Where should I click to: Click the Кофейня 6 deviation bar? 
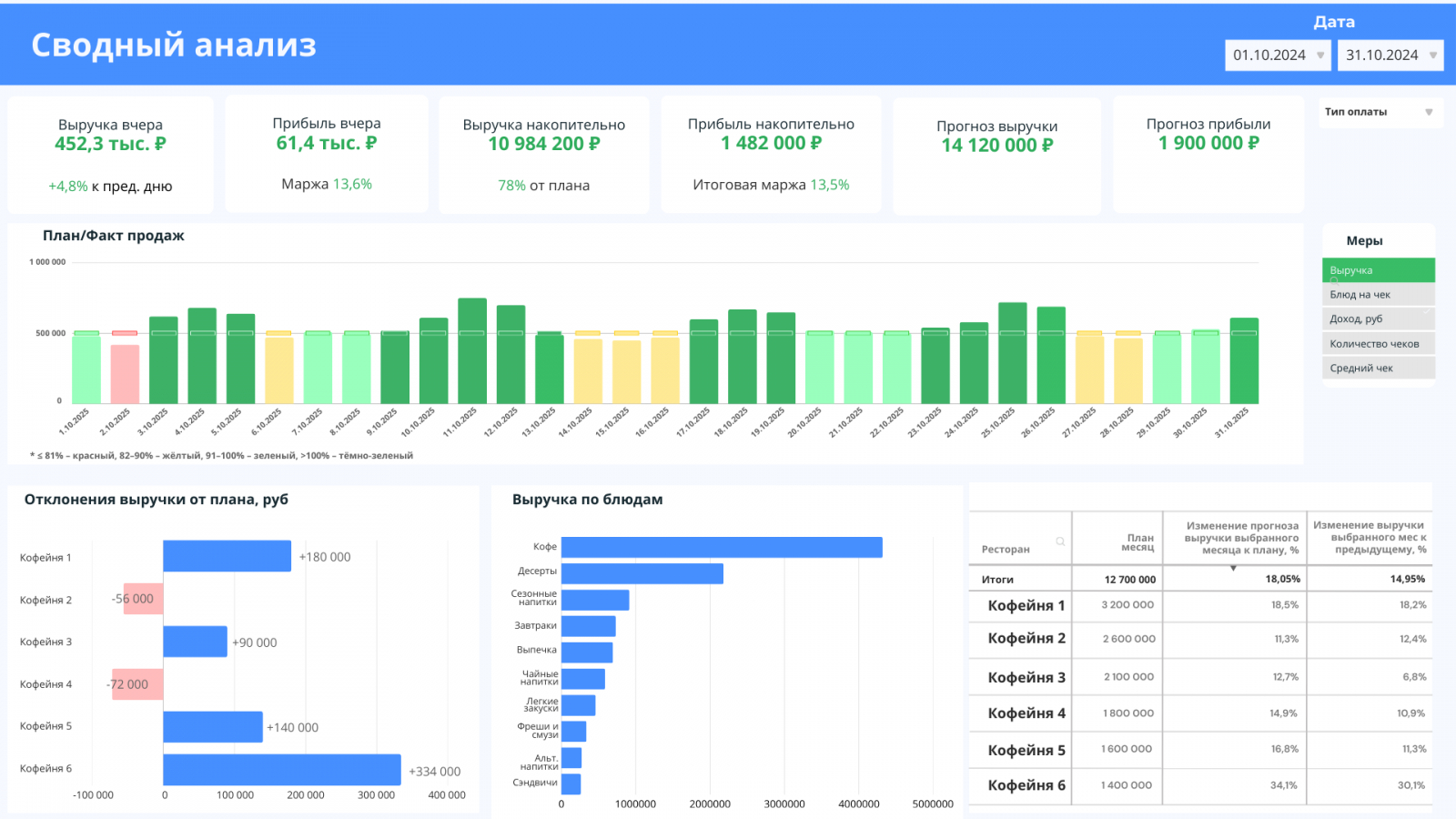click(282, 770)
